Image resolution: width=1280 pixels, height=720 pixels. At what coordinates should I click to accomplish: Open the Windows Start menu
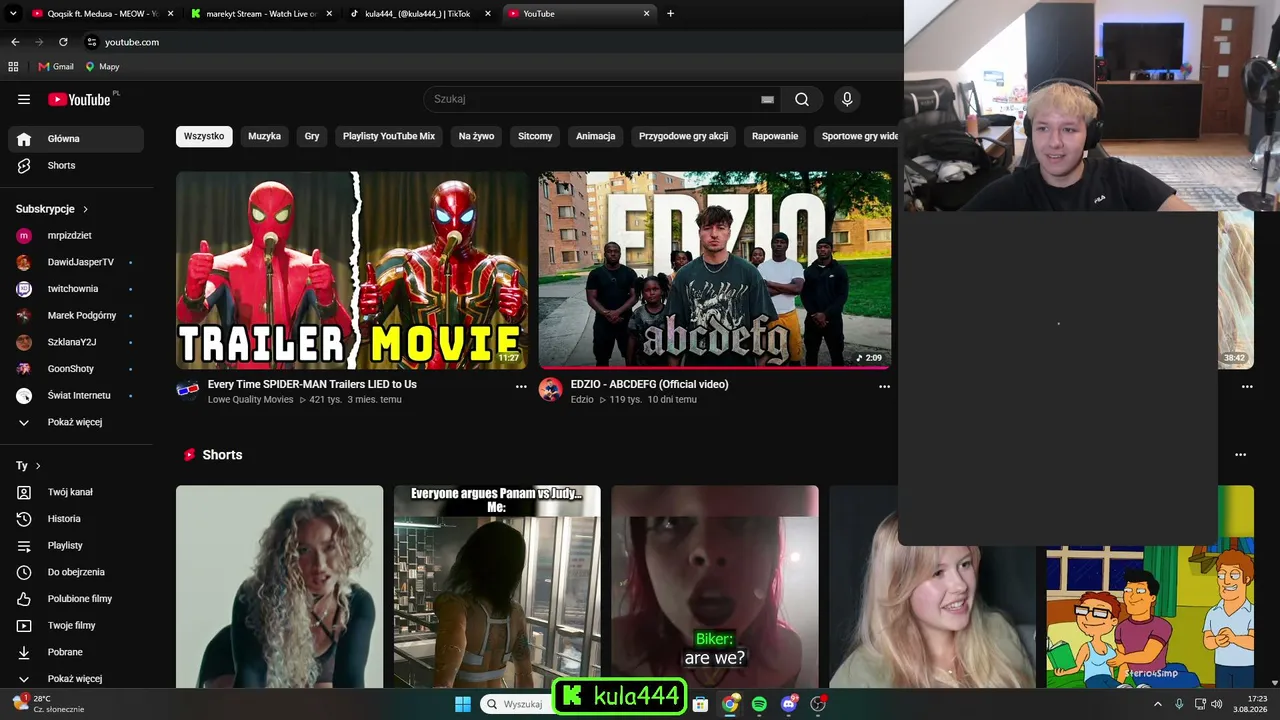(x=463, y=704)
